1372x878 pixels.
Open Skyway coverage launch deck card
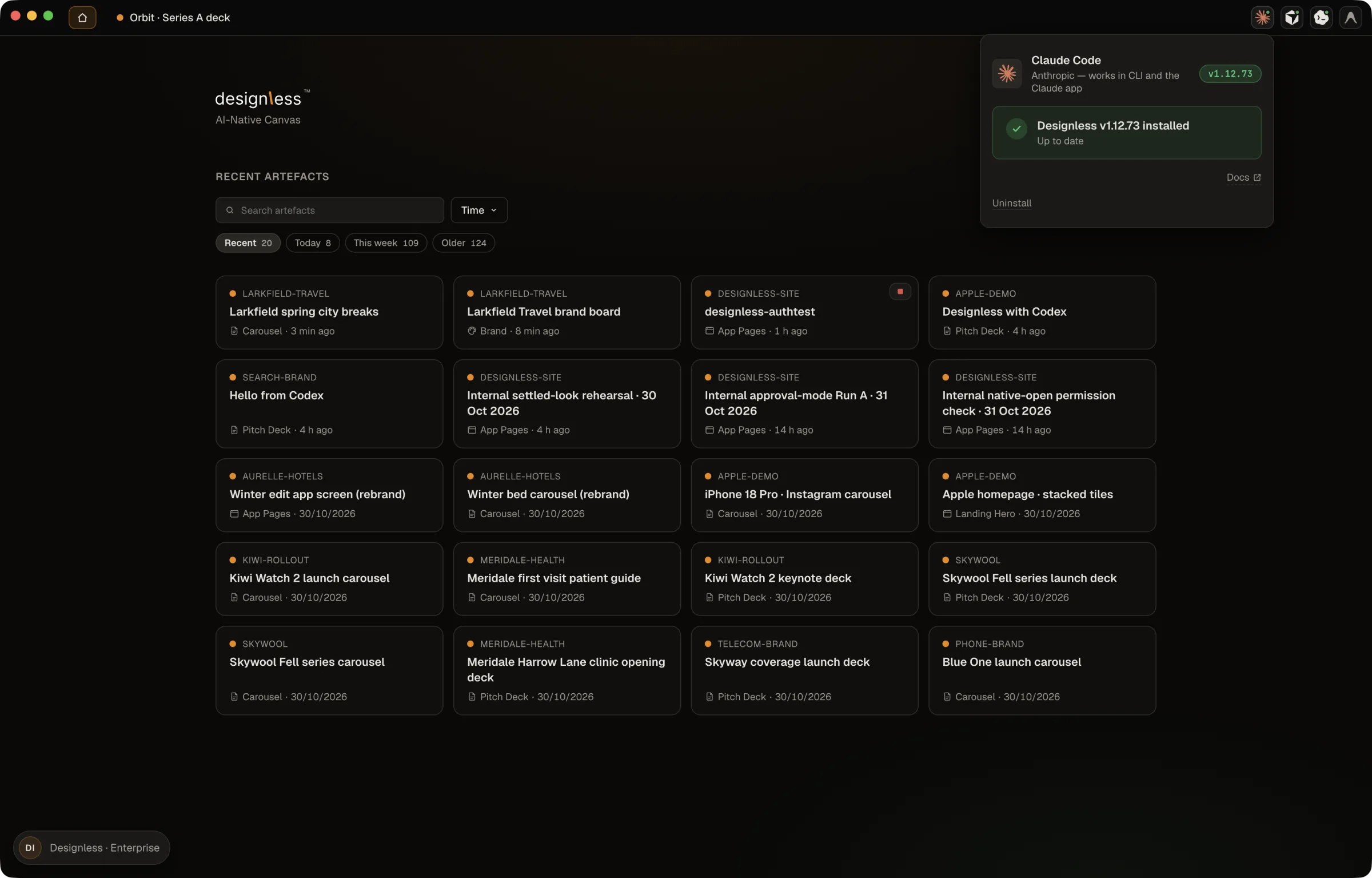(804, 671)
